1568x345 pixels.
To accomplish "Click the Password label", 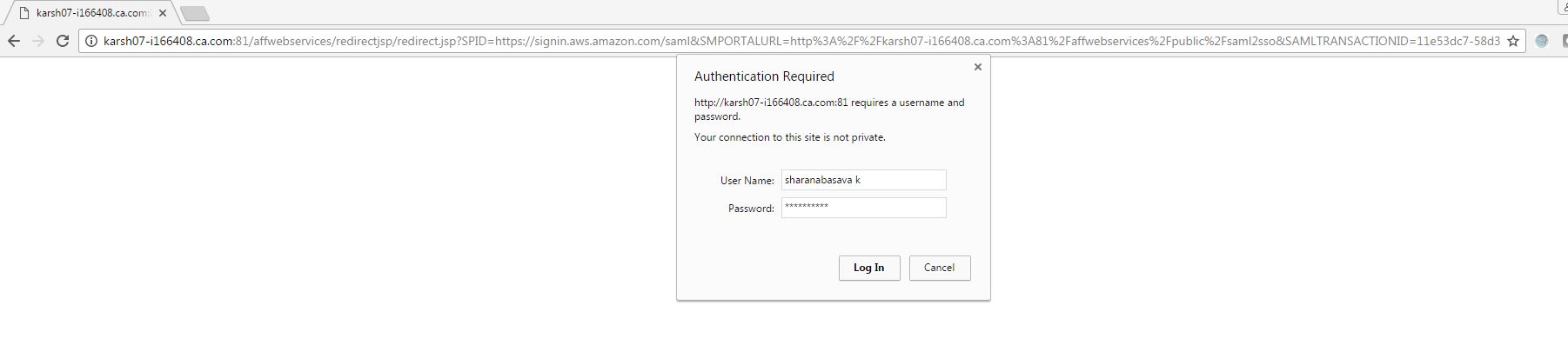I will click(751, 209).
